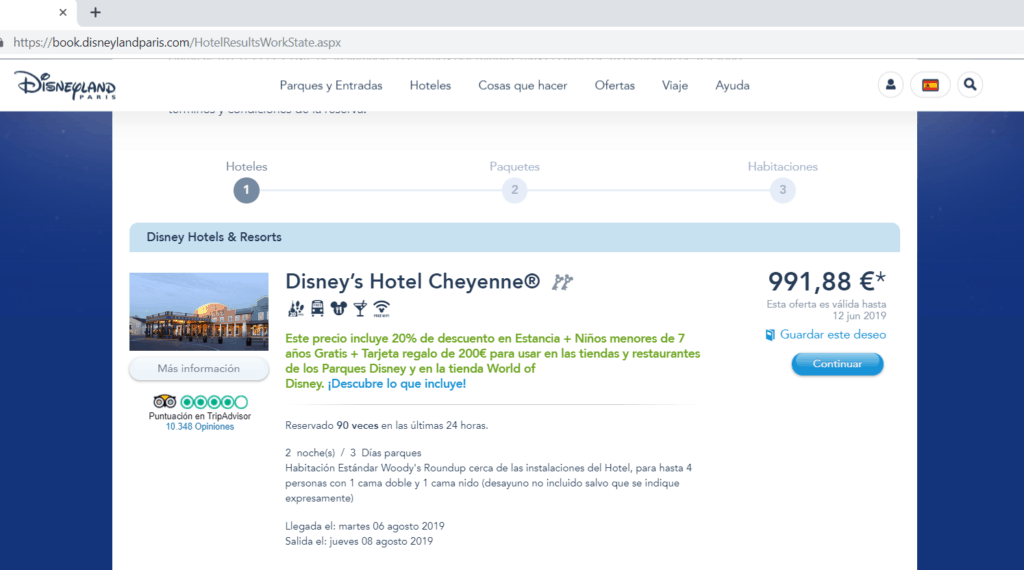The image size is (1024, 570).
Task: Open a new browser tab
Action: [95, 12]
